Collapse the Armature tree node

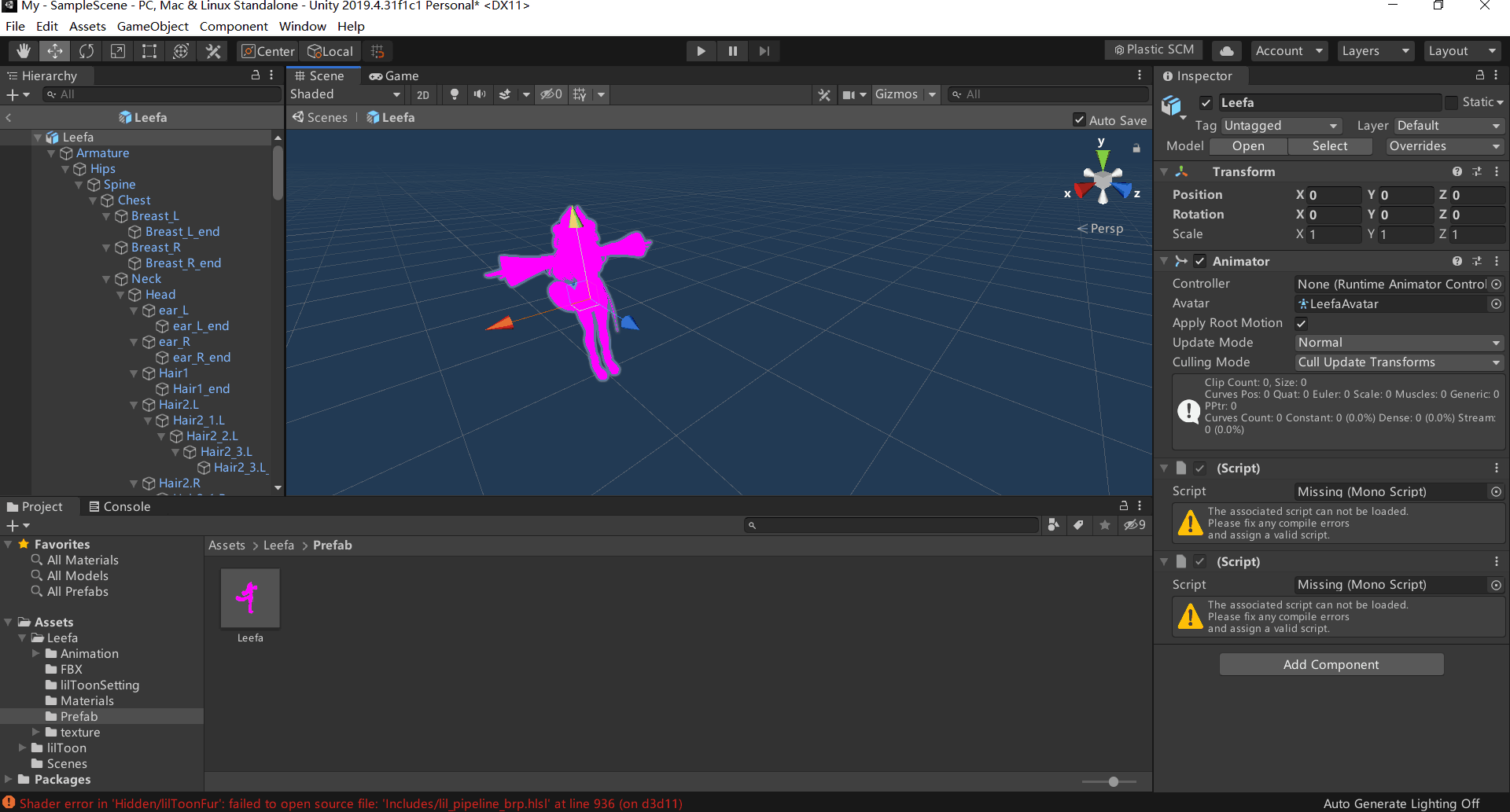point(52,153)
